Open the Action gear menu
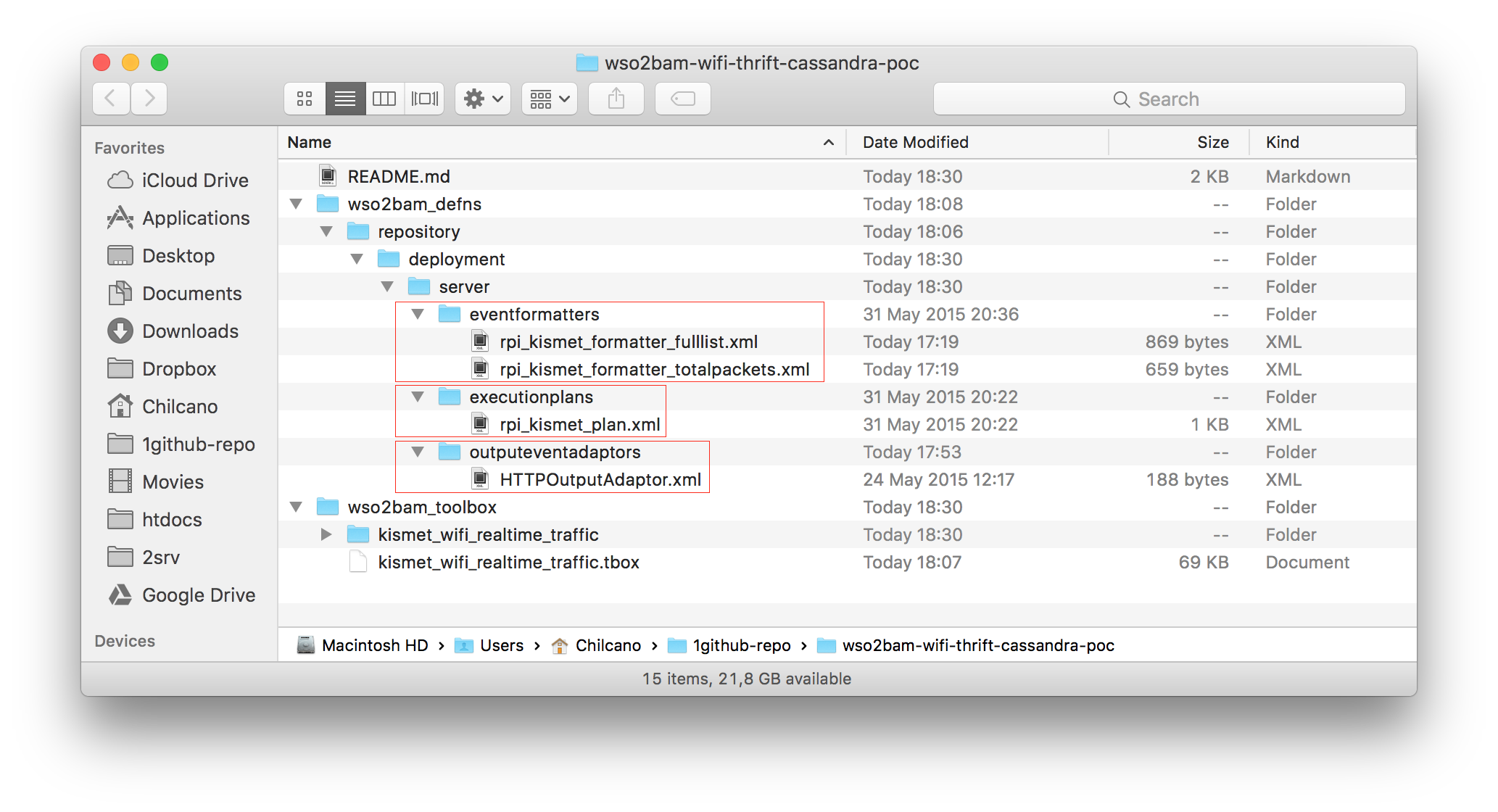Screen dimensions: 1498x812 point(483,99)
